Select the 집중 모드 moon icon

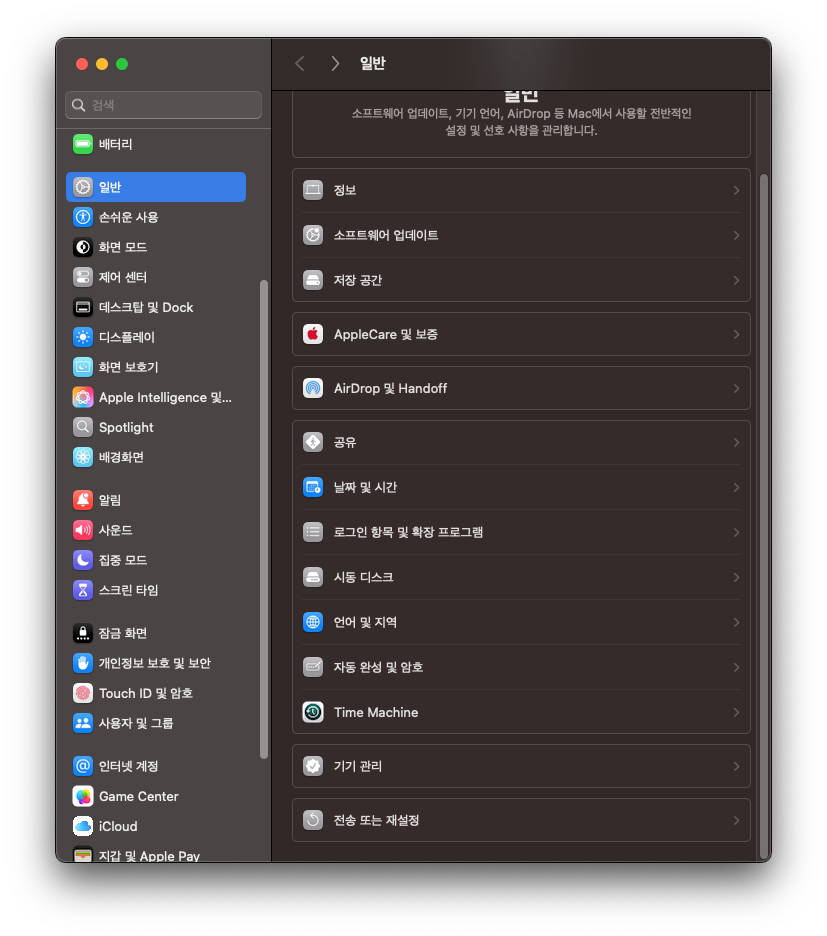(x=83, y=559)
